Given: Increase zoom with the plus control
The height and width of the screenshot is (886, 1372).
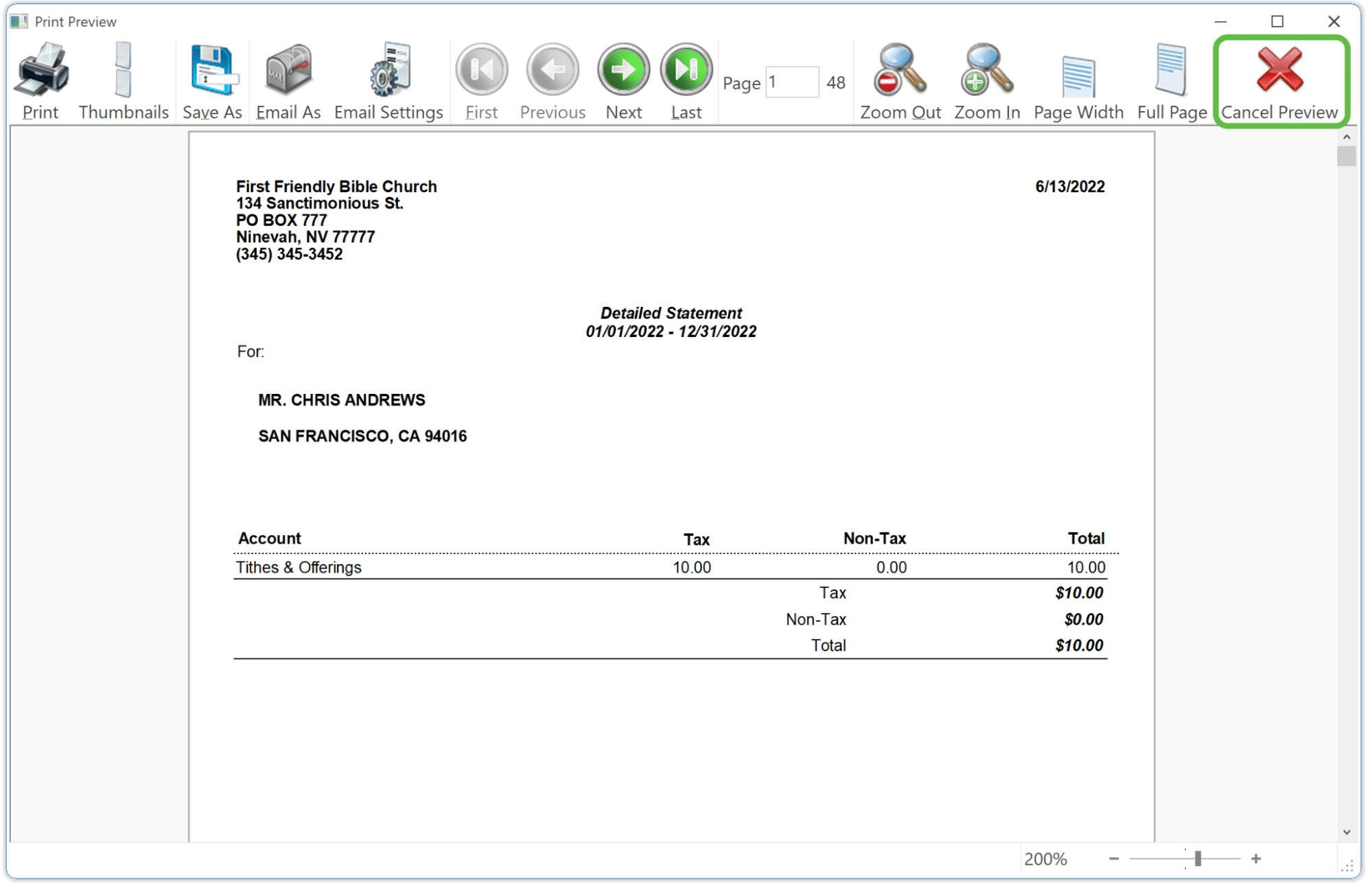Looking at the screenshot, I should pos(1257,858).
